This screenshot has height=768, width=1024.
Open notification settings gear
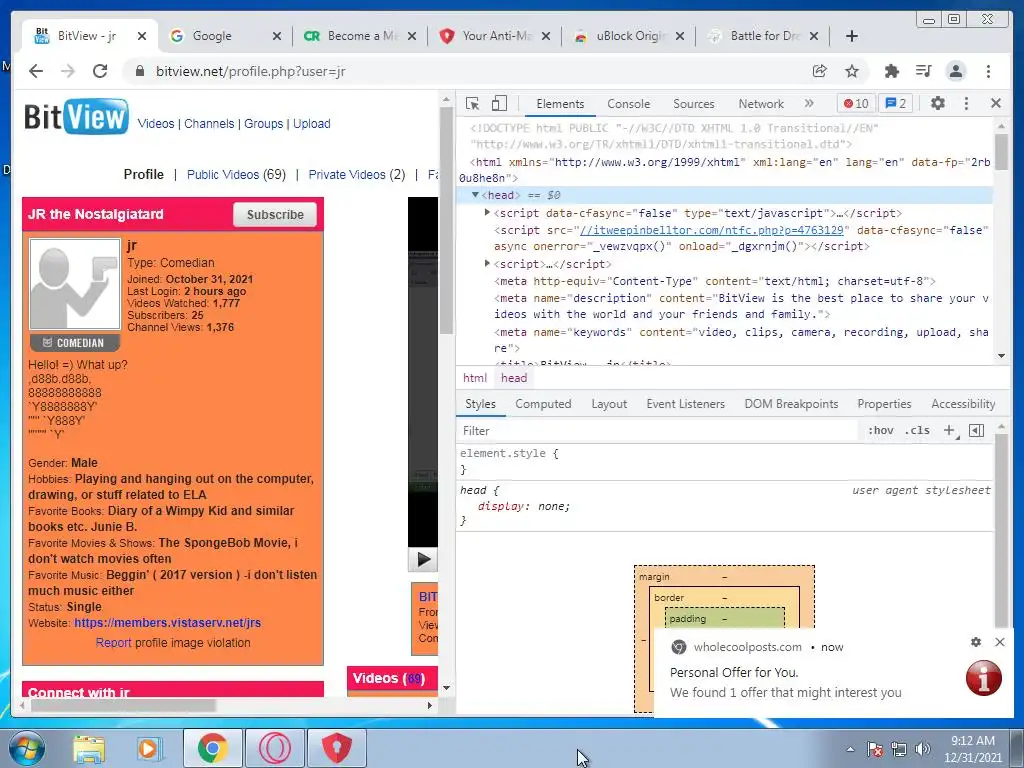976,642
